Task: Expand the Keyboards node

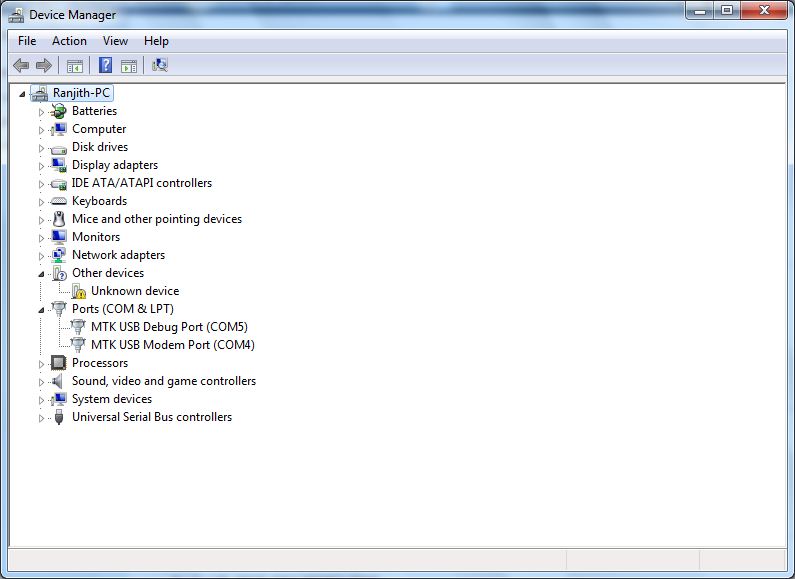Action: (x=42, y=202)
